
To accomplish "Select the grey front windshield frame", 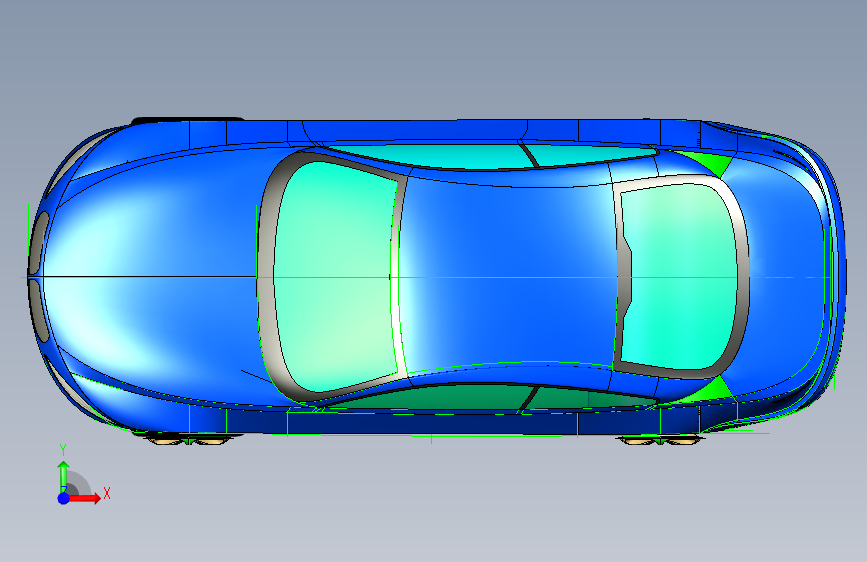I will (267, 277).
